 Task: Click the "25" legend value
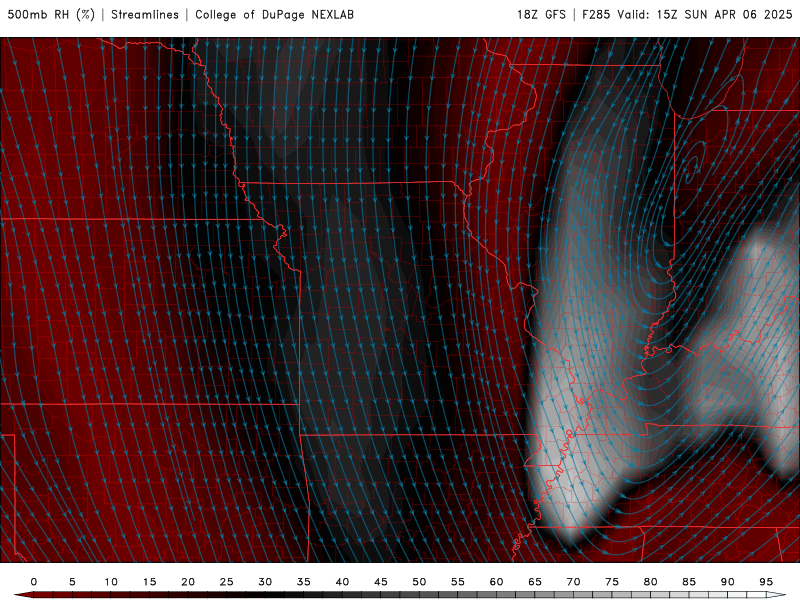(x=227, y=582)
